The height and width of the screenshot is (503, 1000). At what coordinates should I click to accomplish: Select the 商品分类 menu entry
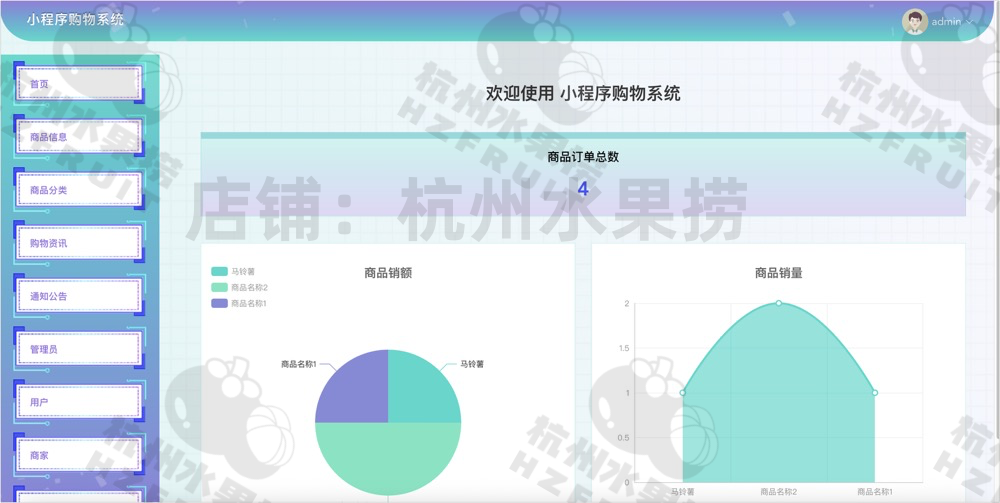(x=78, y=190)
